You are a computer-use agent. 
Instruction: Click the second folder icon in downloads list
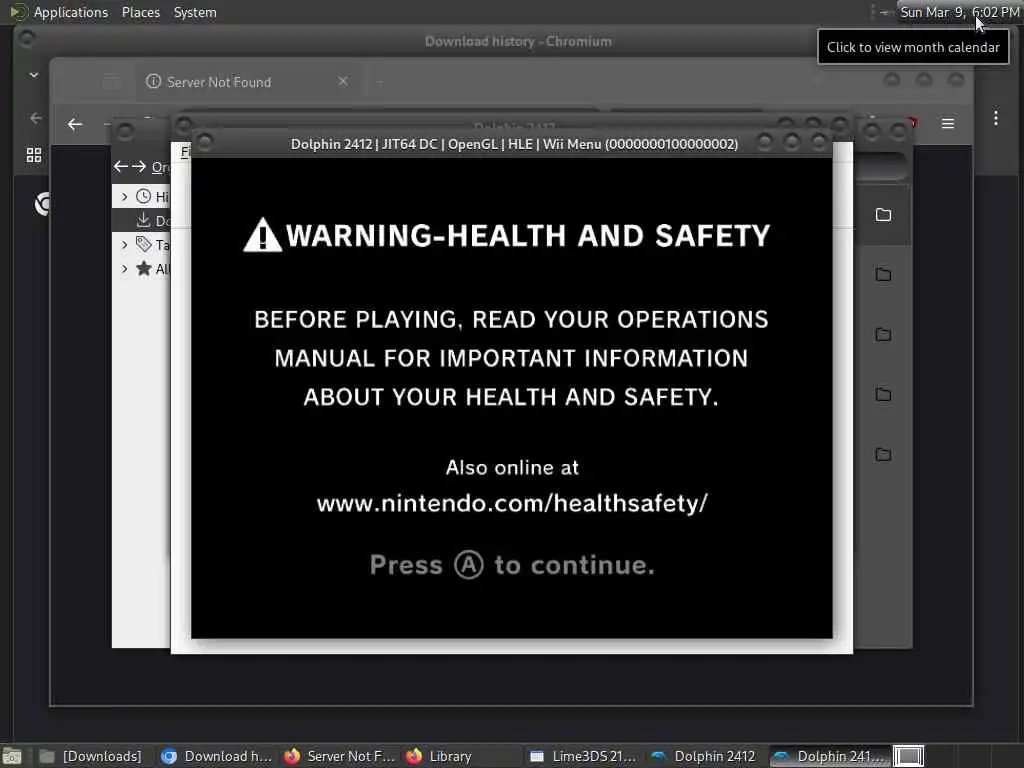coord(883,274)
